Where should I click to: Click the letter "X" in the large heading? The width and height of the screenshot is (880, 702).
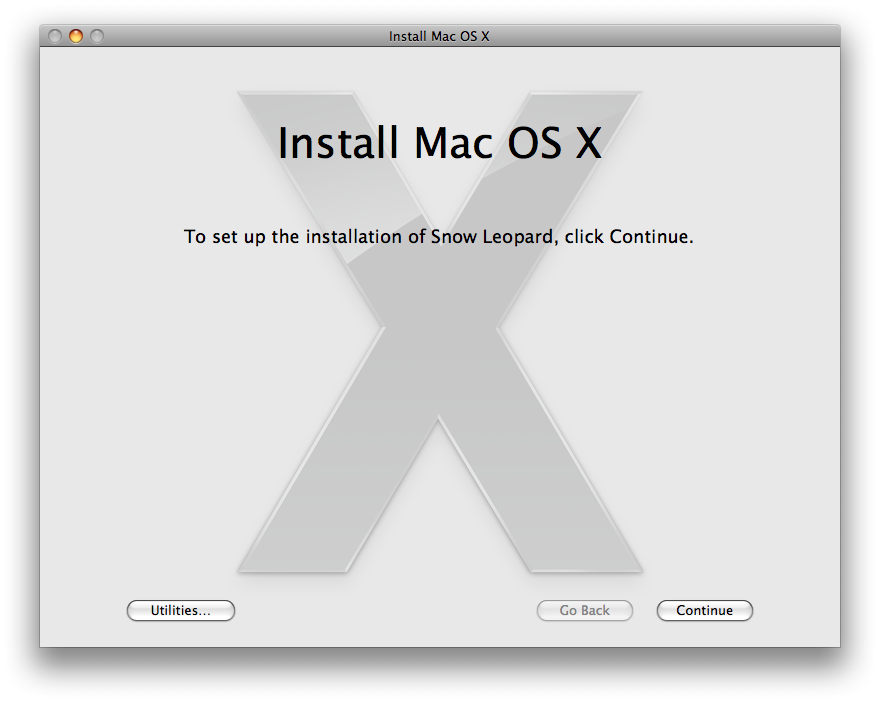click(589, 143)
